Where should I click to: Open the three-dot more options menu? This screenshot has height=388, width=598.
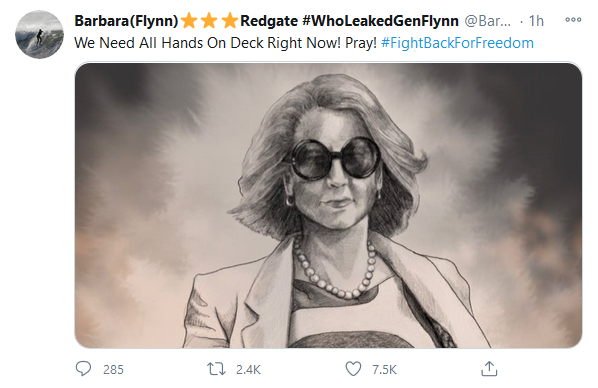click(573, 19)
